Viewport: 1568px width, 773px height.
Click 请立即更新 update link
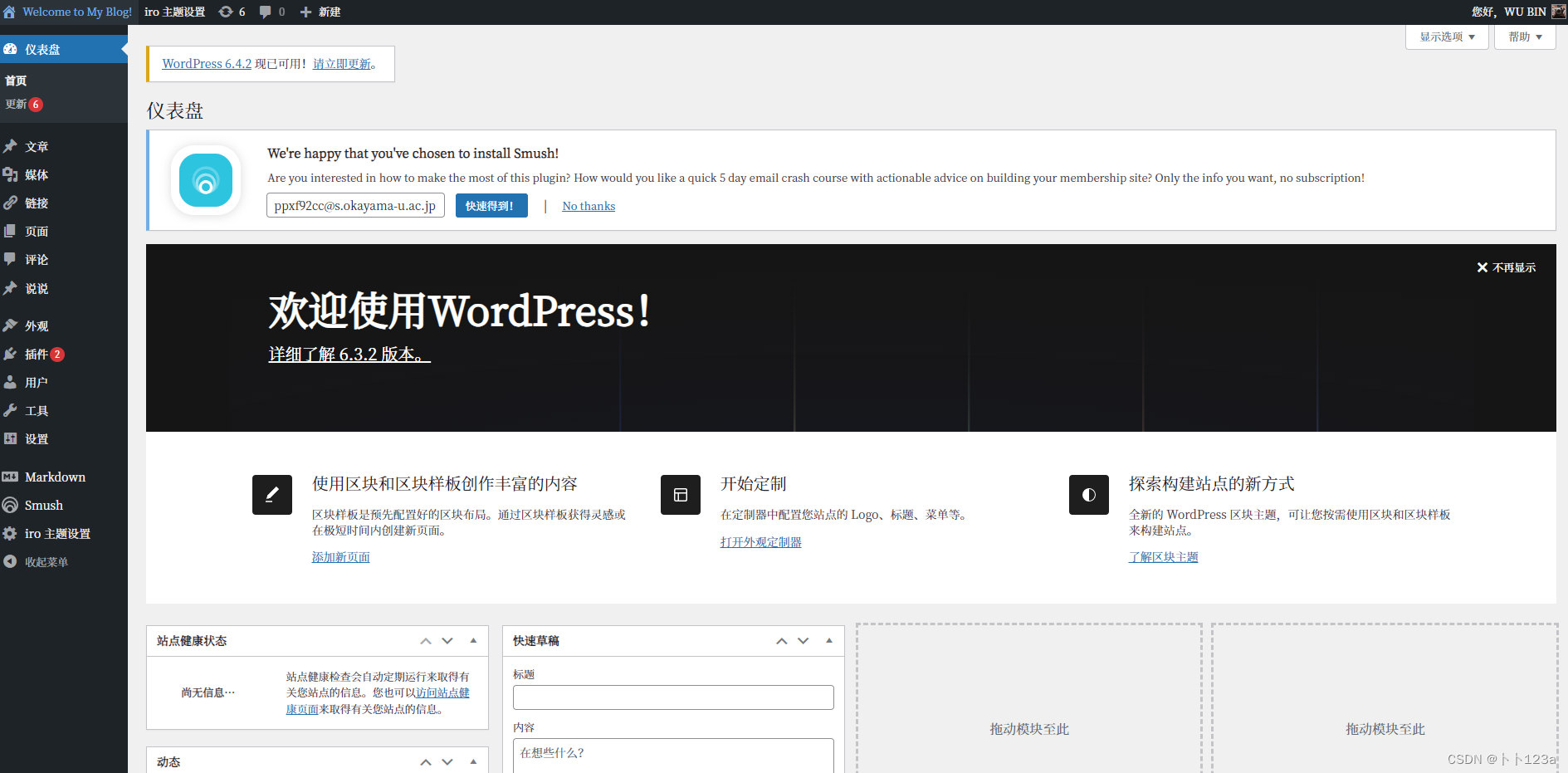tap(342, 64)
